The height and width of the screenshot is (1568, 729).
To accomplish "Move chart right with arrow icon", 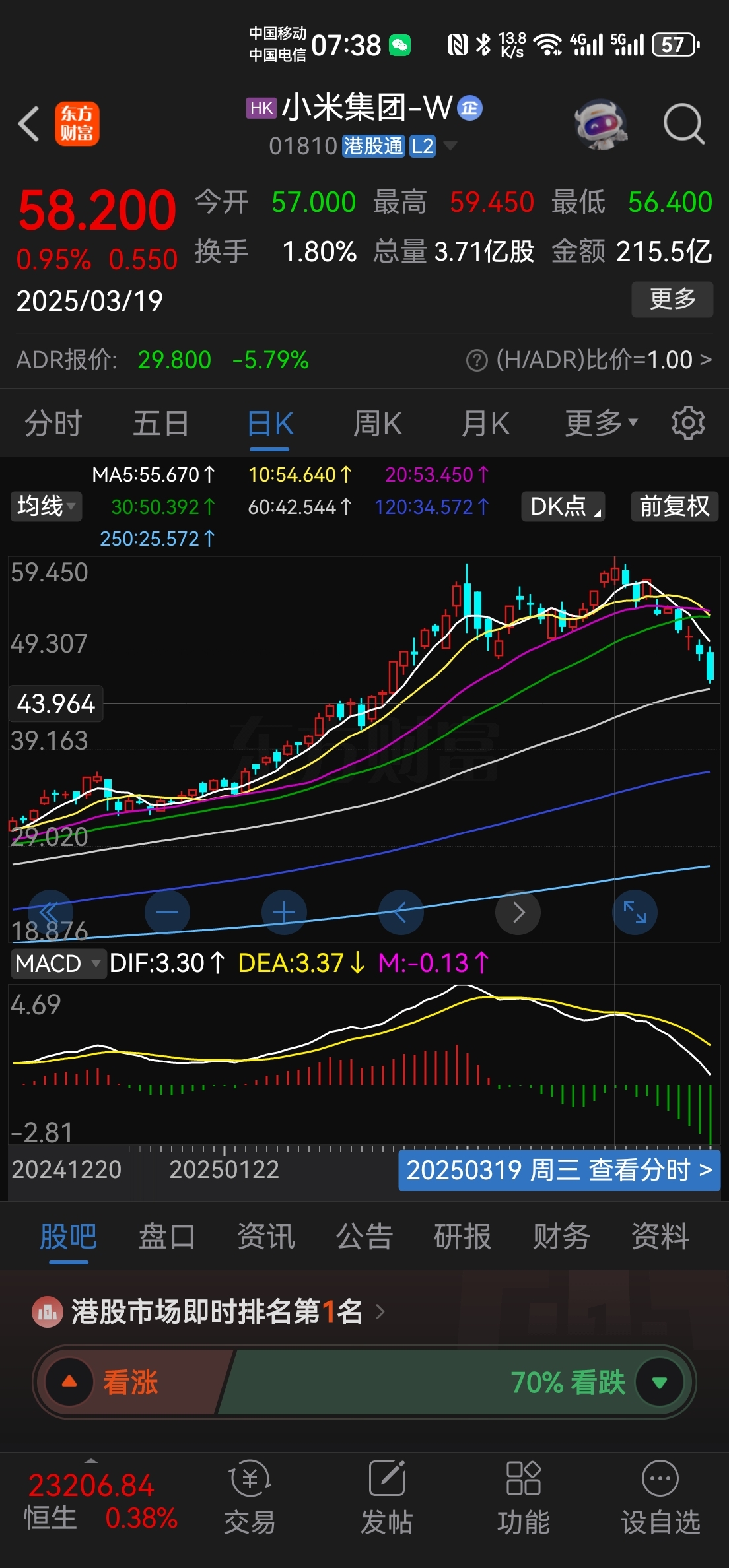I will click(518, 913).
